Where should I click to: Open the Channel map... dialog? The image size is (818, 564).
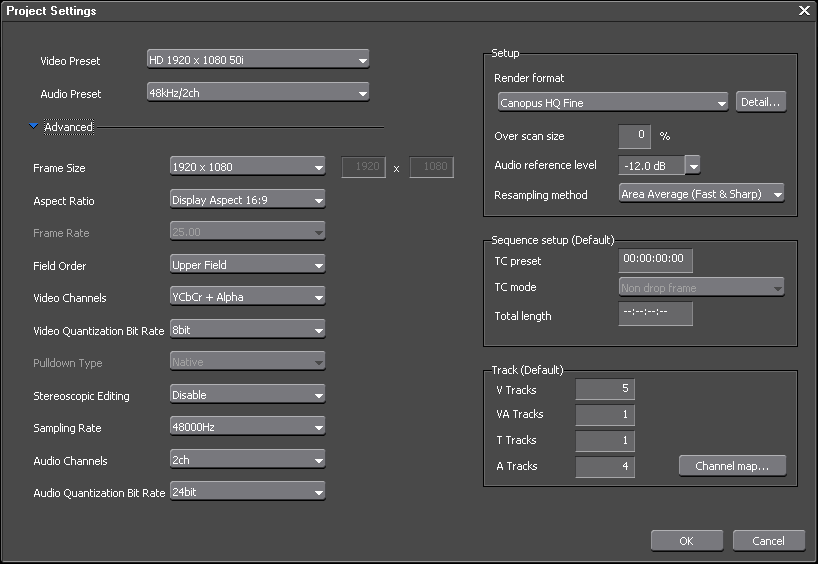[732, 466]
